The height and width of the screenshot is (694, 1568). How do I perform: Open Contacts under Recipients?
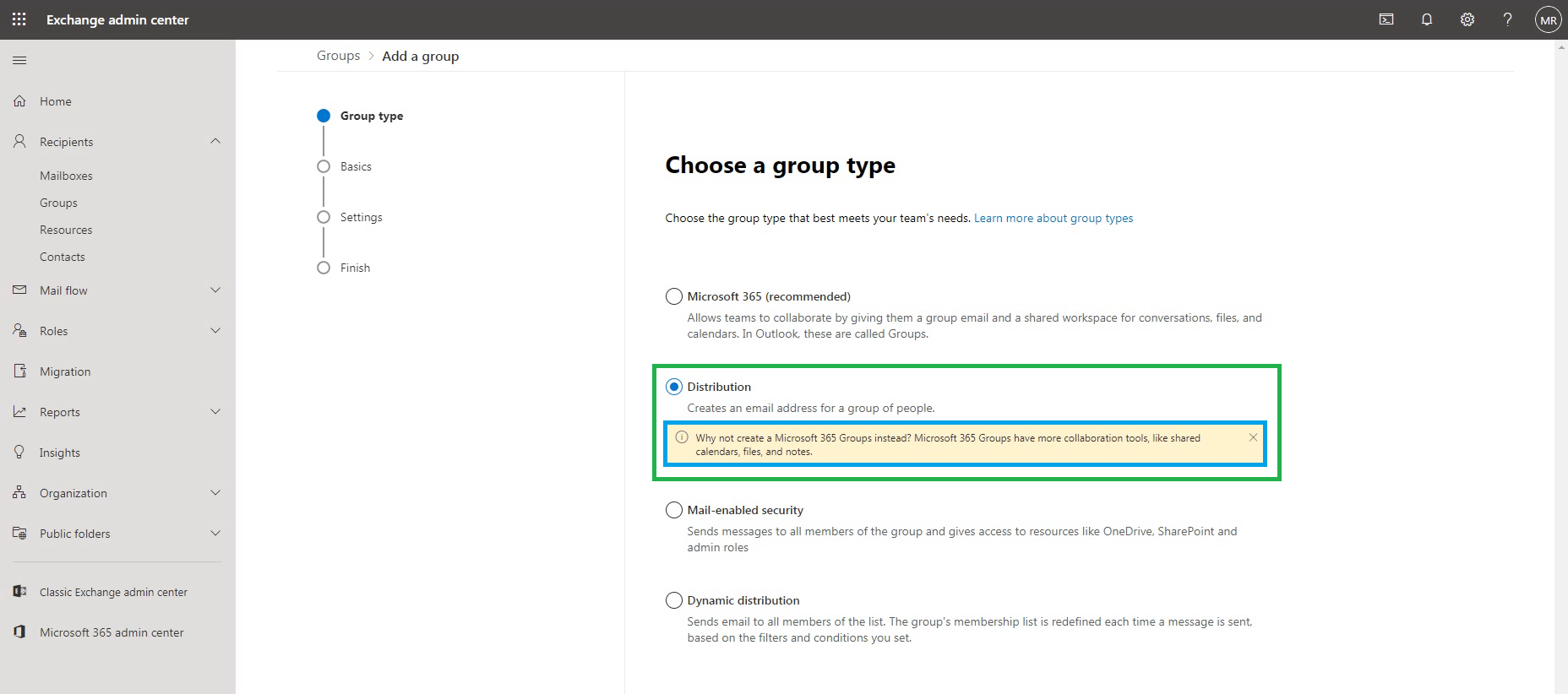pos(63,257)
